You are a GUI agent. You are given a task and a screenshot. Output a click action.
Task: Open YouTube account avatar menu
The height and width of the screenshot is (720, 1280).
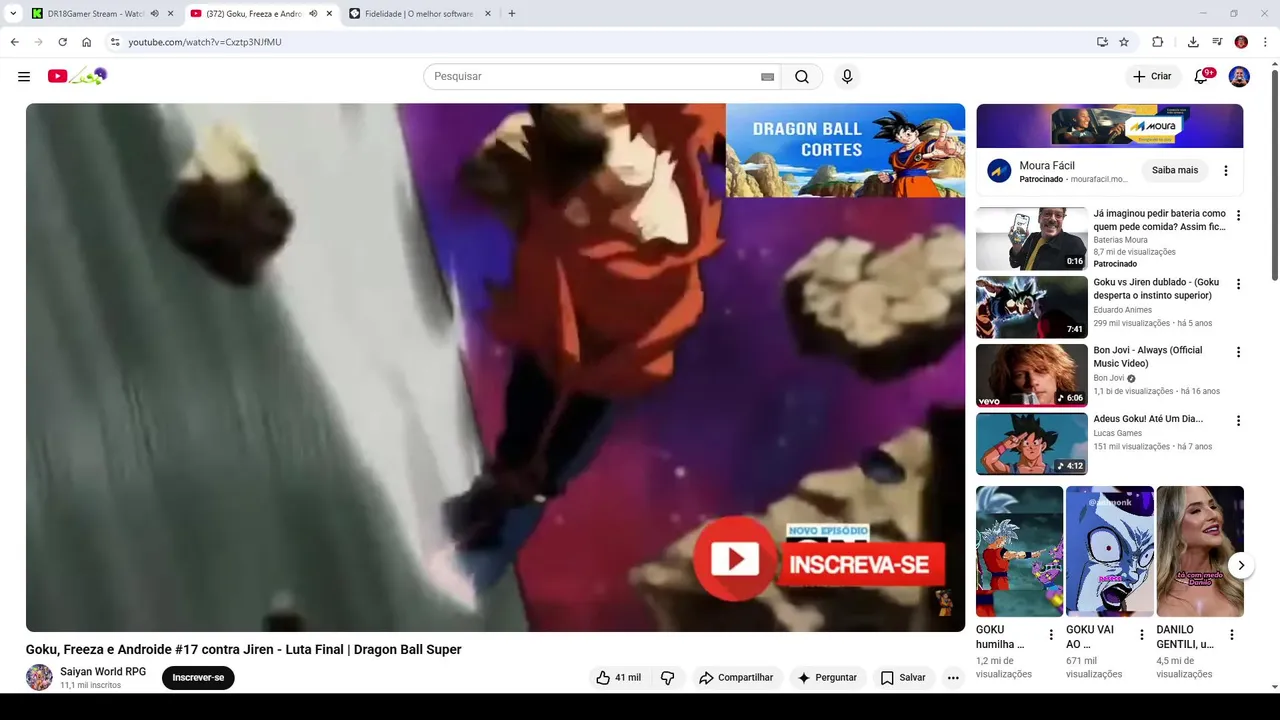[1239, 76]
